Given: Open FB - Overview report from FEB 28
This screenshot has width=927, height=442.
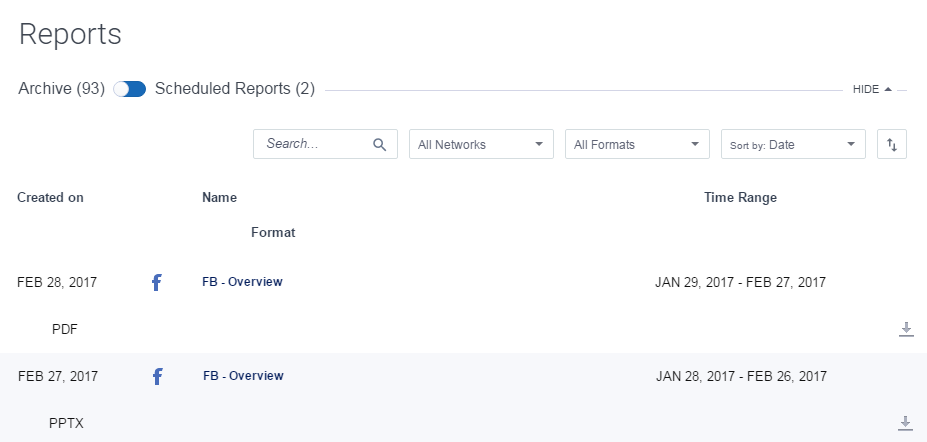Looking at the screenshot, I should pyautogui.click(x=242, y=282).
